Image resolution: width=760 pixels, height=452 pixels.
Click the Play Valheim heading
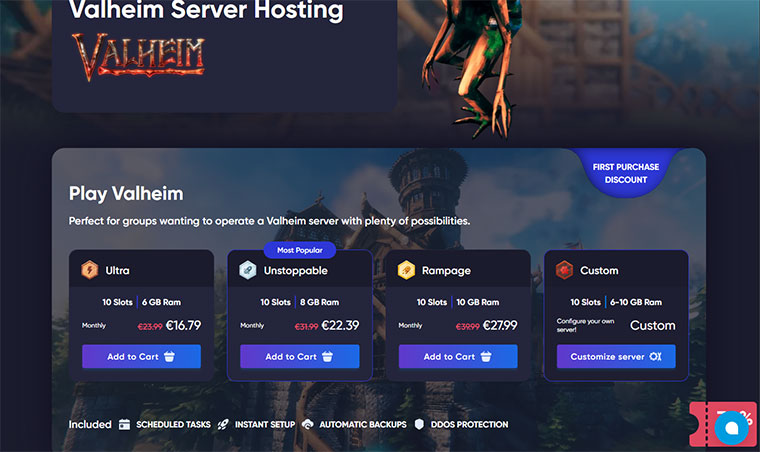pos(126,193)
